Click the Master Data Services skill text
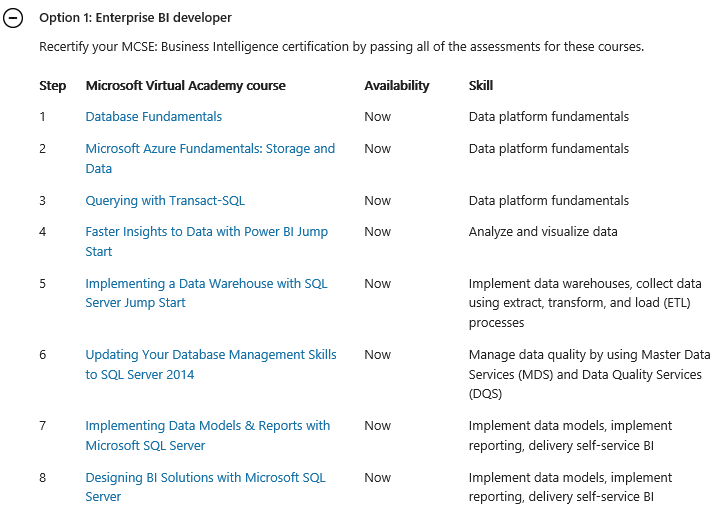 [x=589, y=374]
